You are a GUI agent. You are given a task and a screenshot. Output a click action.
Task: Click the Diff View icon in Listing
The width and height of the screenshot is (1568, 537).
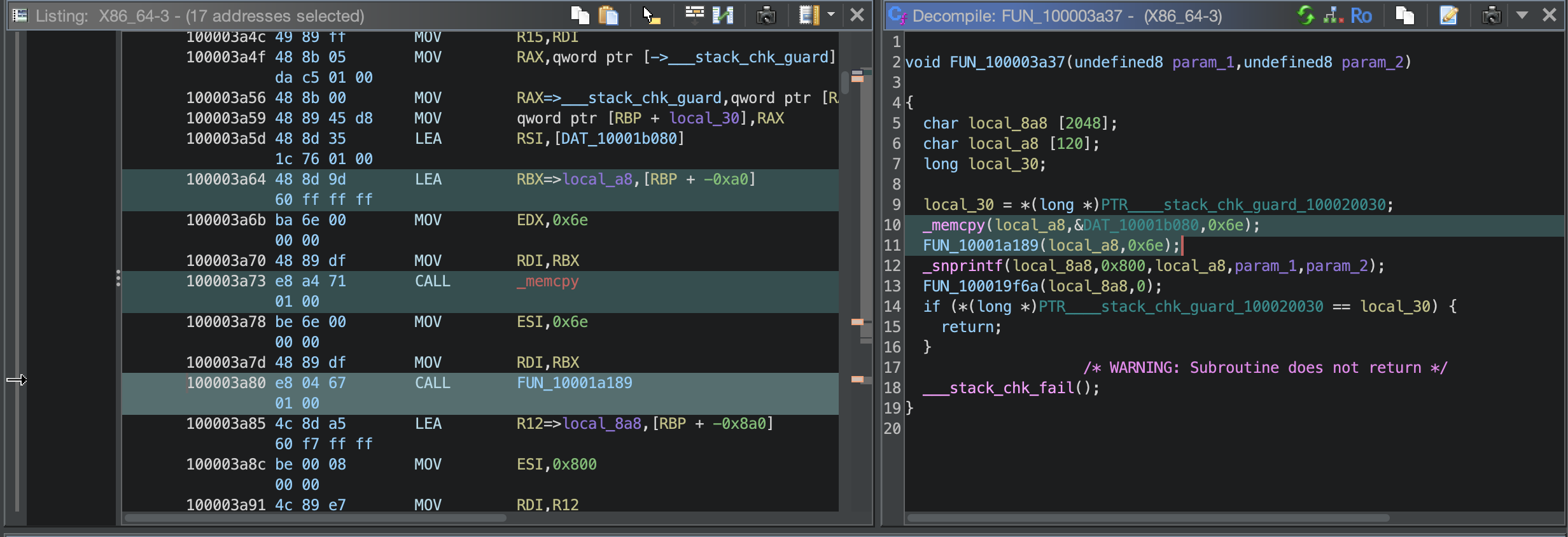point(723,15)
